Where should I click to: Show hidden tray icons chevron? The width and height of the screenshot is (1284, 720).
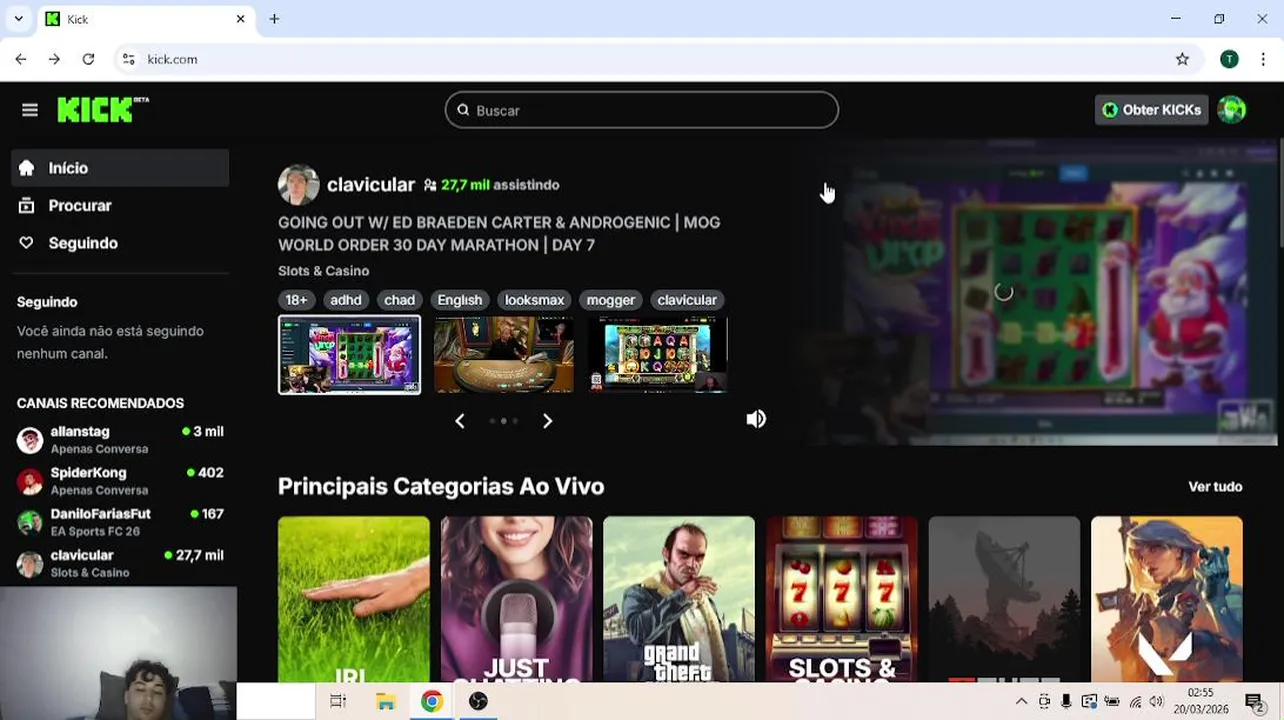(x=1021, y=702)
